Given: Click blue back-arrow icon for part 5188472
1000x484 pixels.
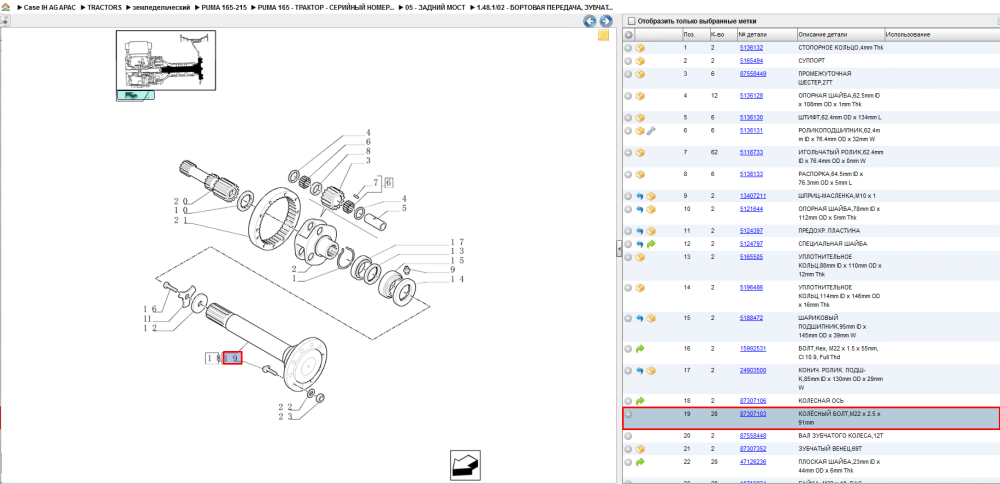Looking at the screenshot, I should 640,318.
